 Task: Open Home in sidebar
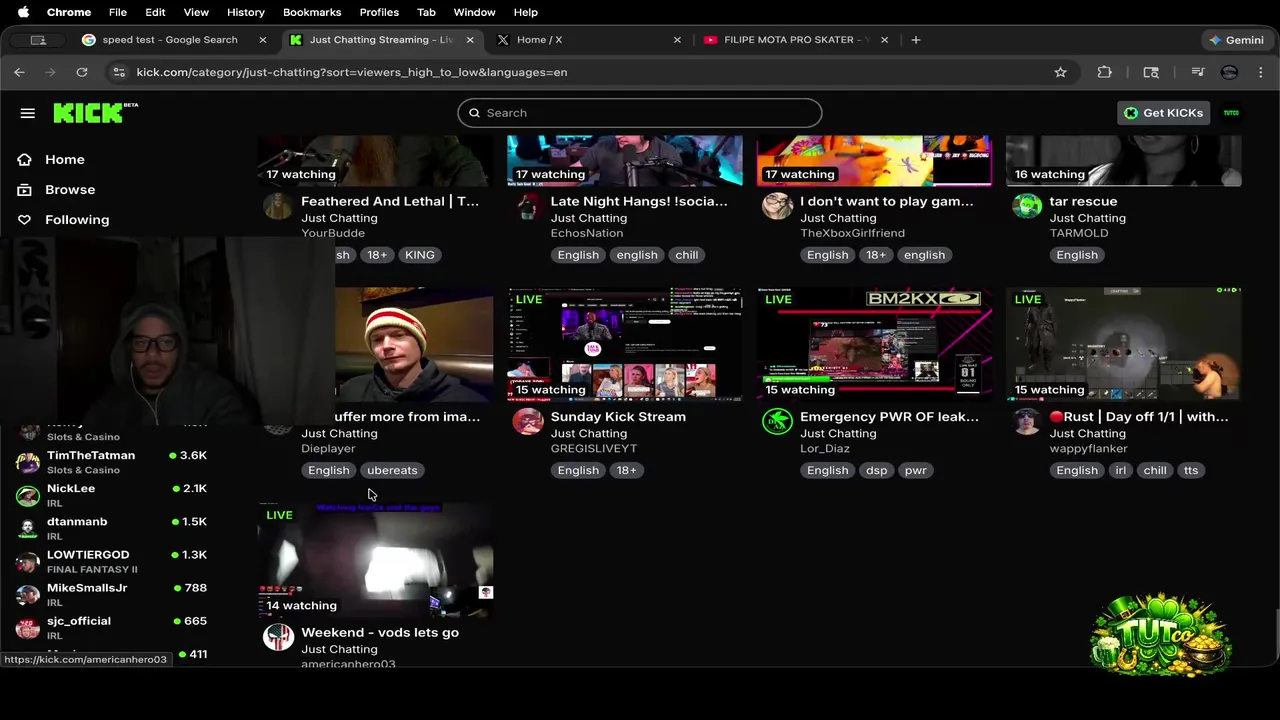64,159
